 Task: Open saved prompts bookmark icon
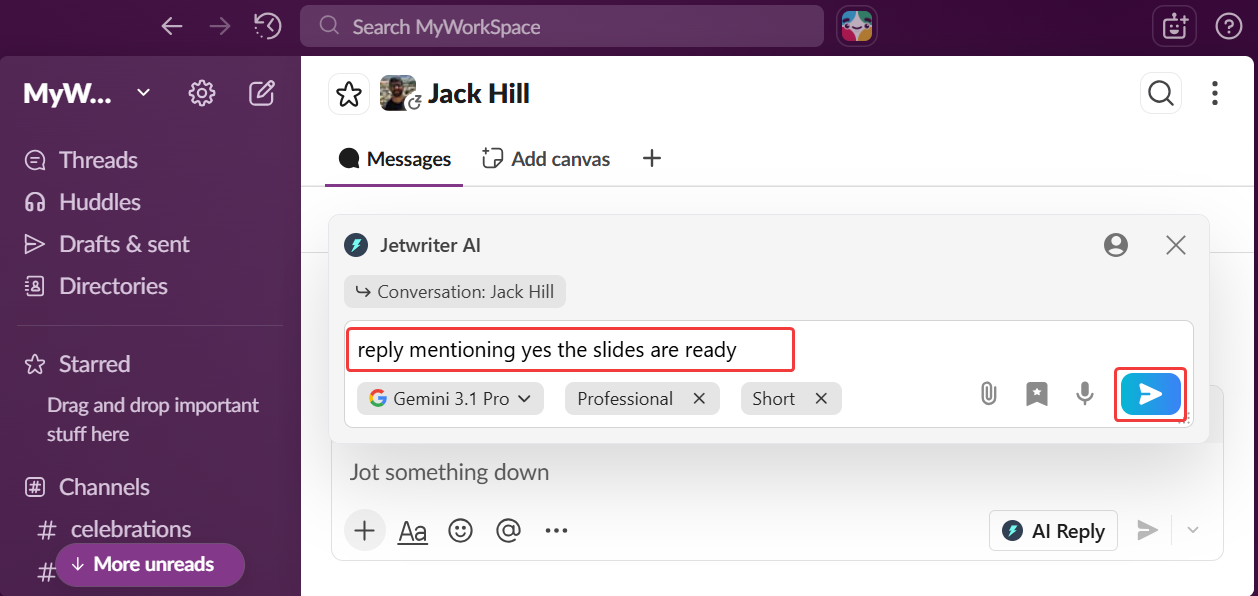(1037, 394)
